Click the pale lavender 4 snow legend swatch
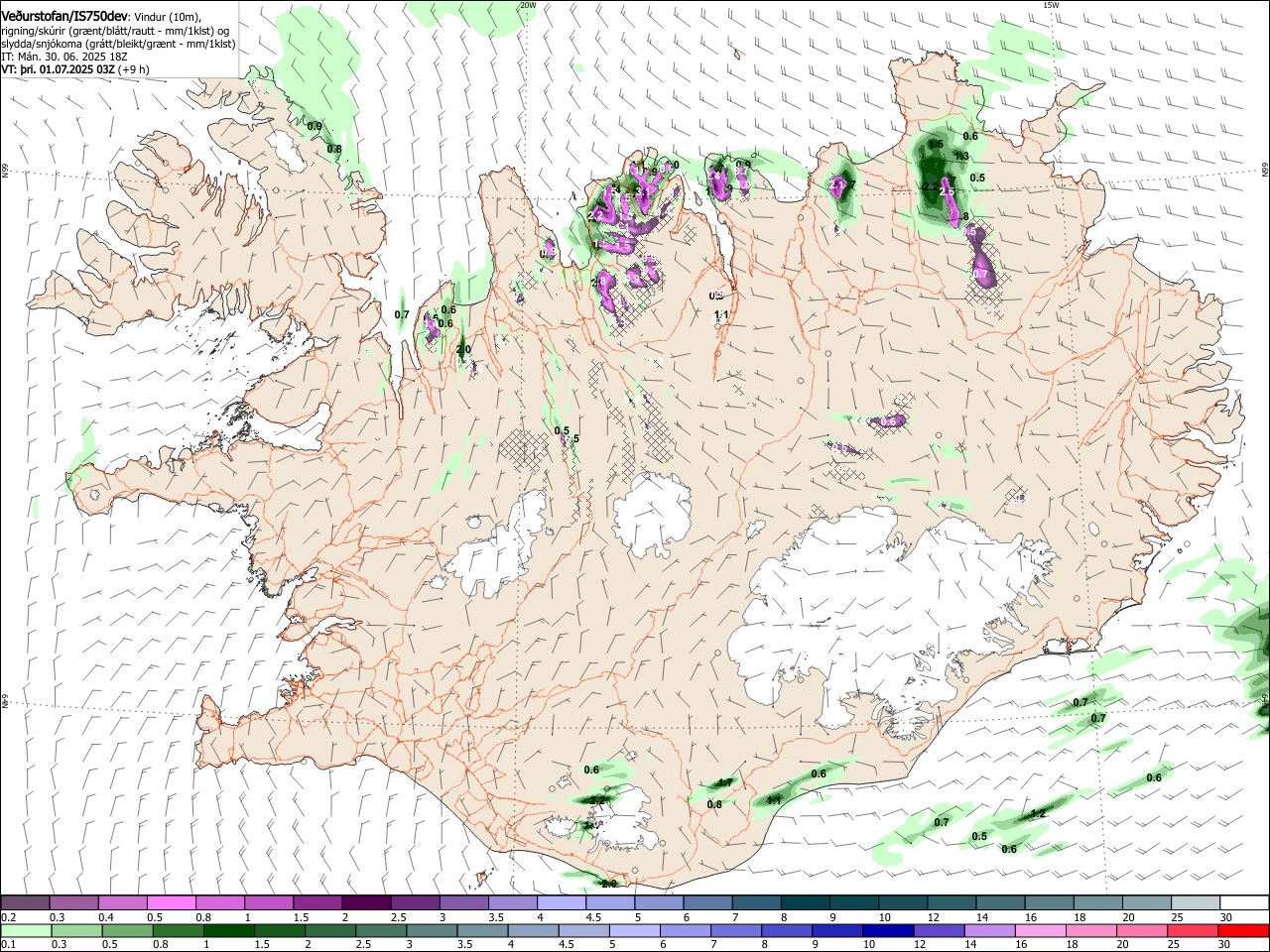 pyautogui.click(x=561, y=902)
